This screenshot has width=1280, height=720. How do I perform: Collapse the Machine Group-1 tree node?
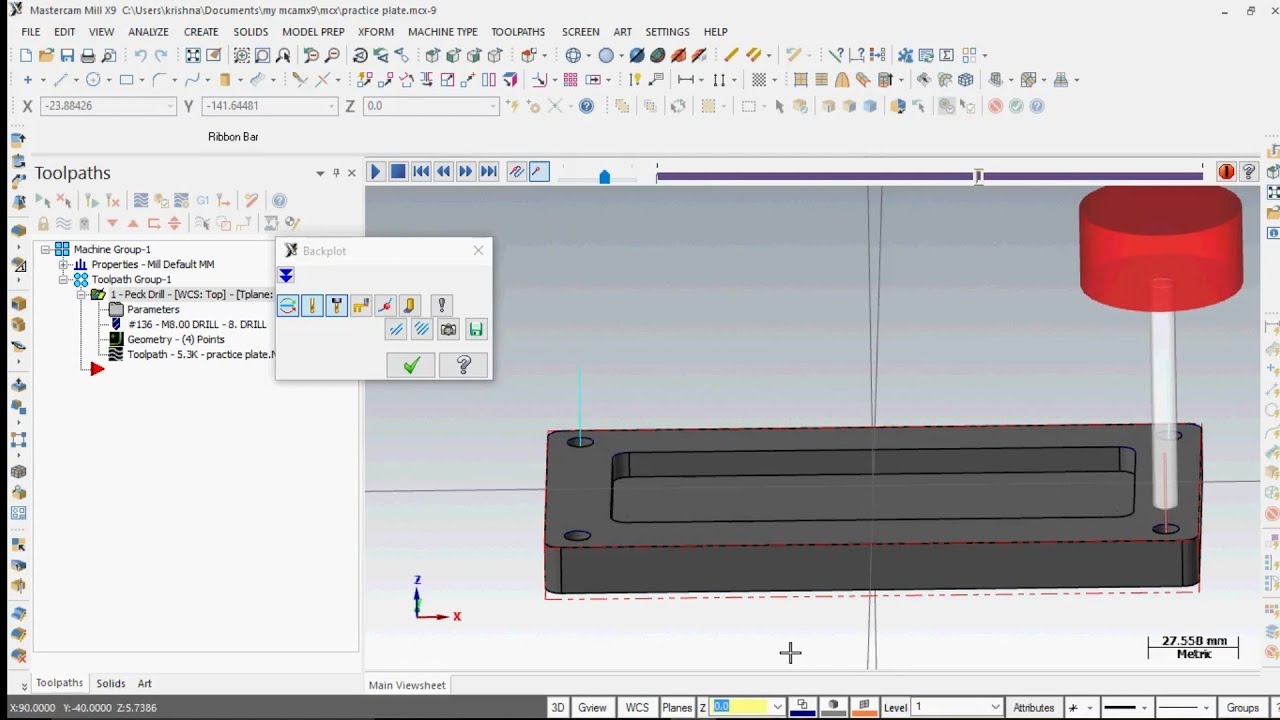click(x=45, y=250)
